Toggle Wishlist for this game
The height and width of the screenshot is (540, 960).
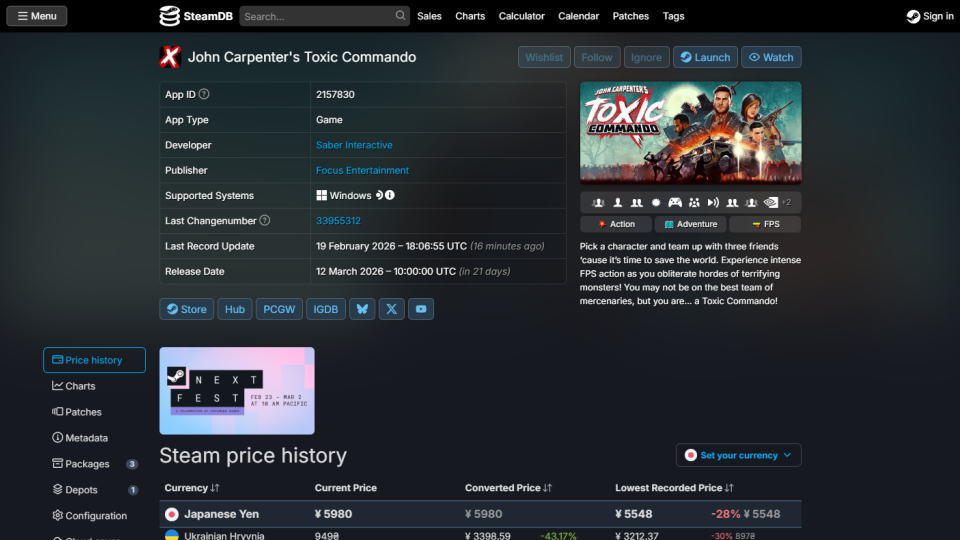click(544, 57)
